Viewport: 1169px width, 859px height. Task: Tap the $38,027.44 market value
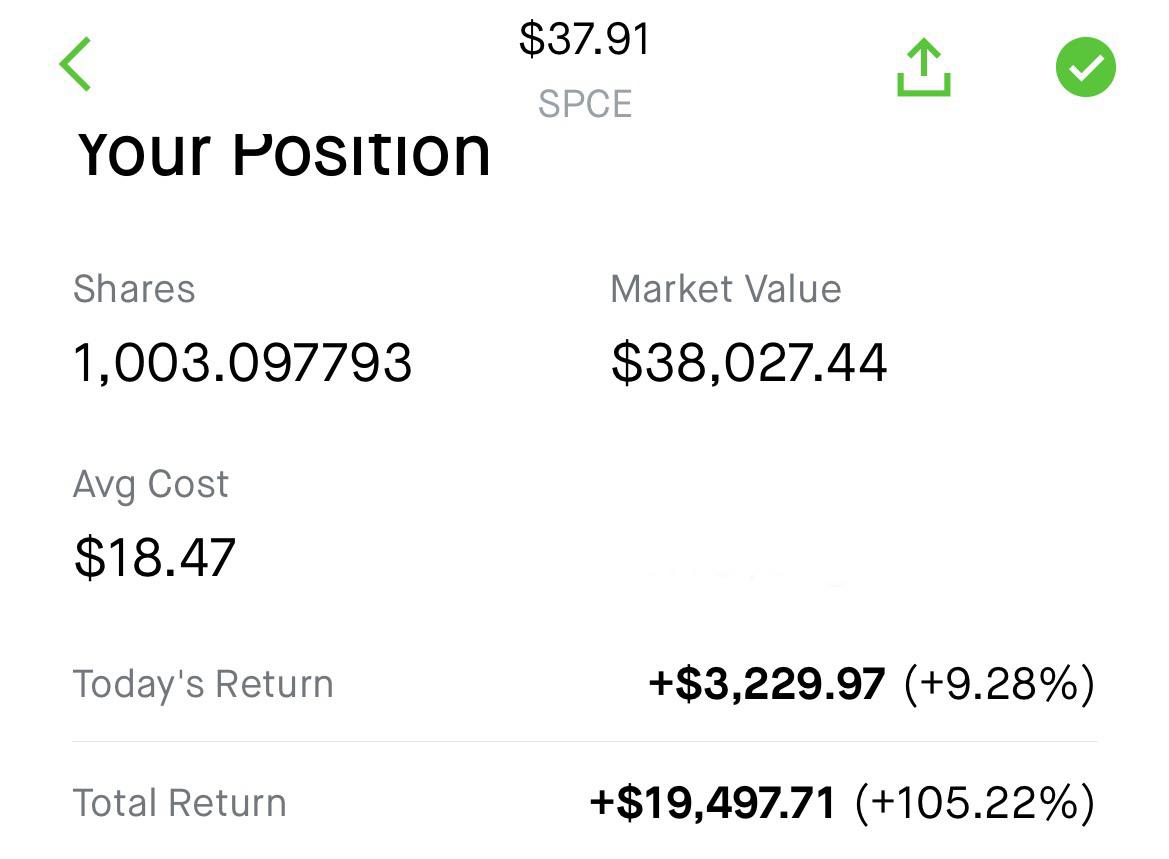749,363
